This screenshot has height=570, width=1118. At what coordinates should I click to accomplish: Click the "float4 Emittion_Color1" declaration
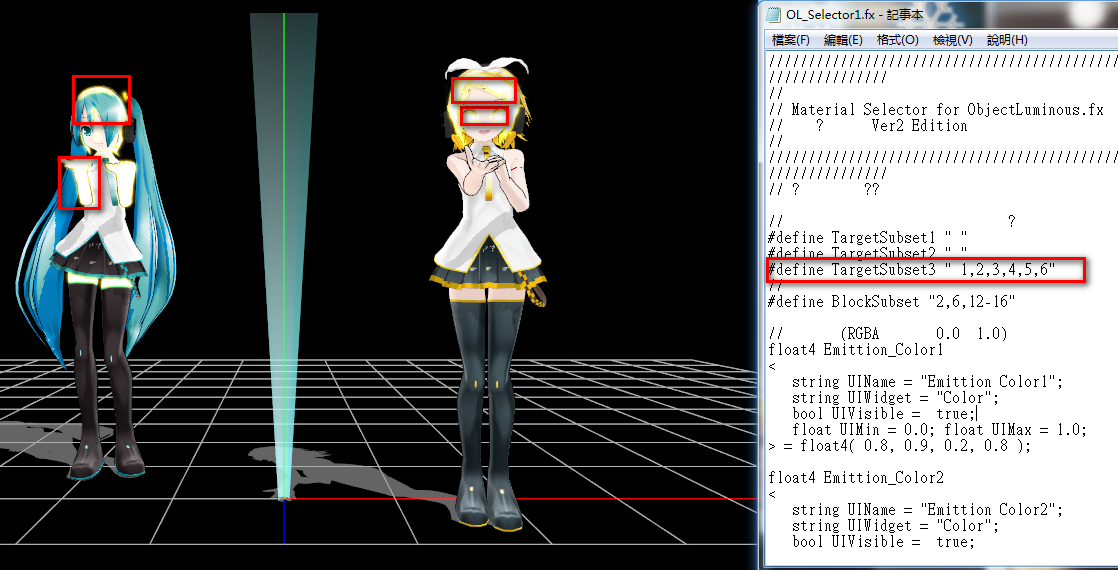(x=856, y=350)
